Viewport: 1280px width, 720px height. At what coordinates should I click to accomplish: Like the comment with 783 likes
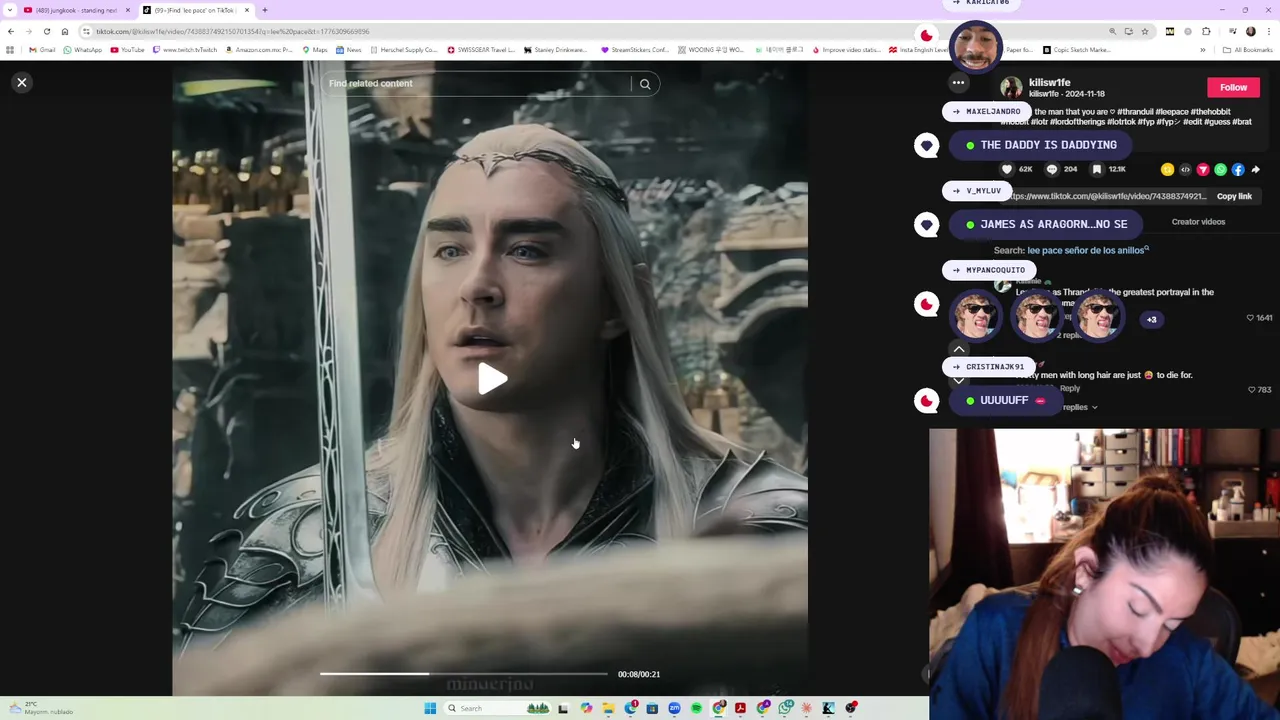point(1251,389)
